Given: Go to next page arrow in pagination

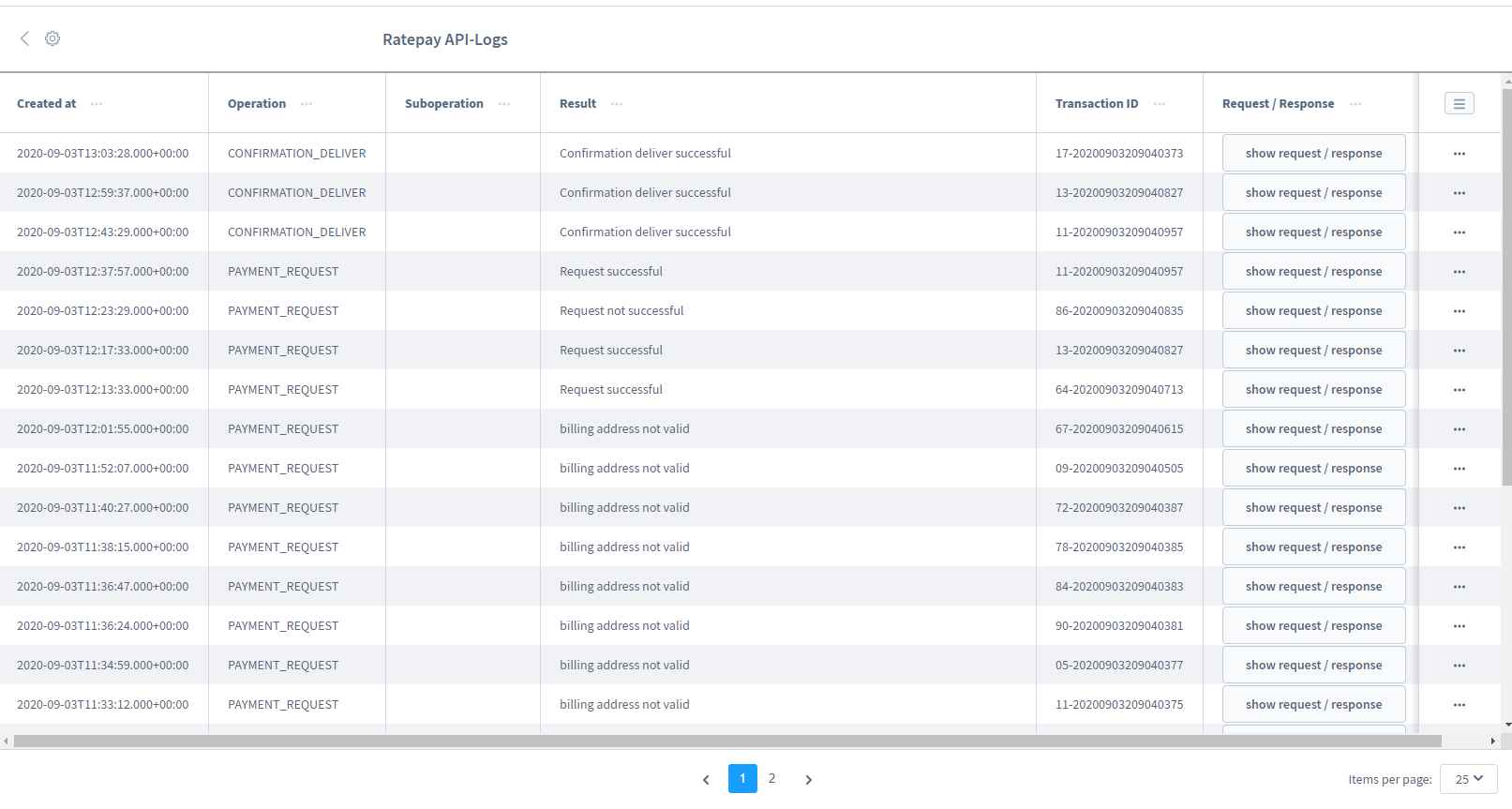Looking at the screenshot, I should click(x=809, y=779).
